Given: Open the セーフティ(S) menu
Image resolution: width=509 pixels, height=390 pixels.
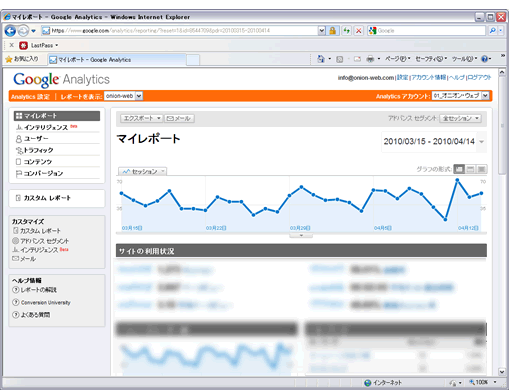Looking at the screenshot, I should pyautogui.click(x=431, y=59).
